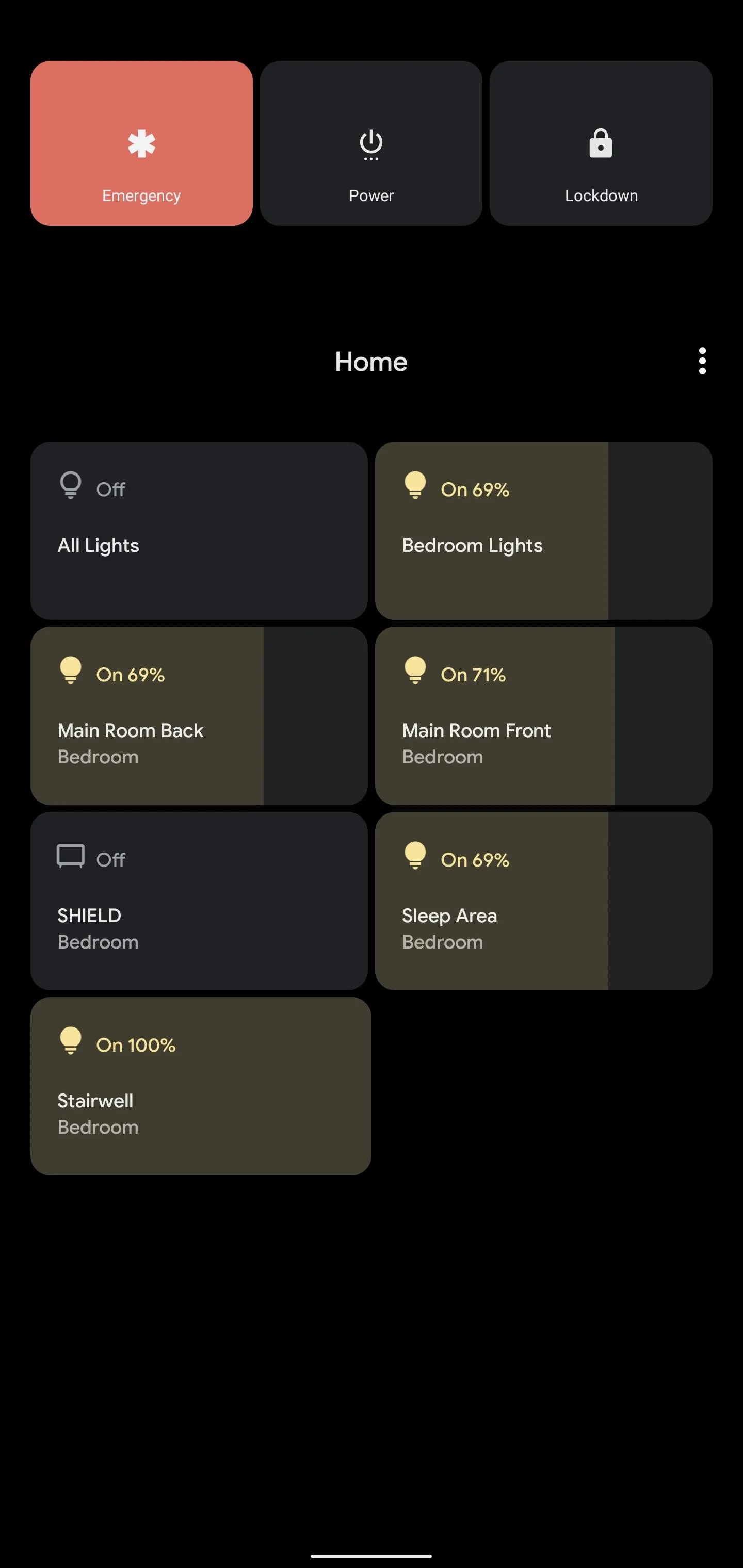
Task: Toggle the All Lights tile on
Action: [x=199, y=531]
